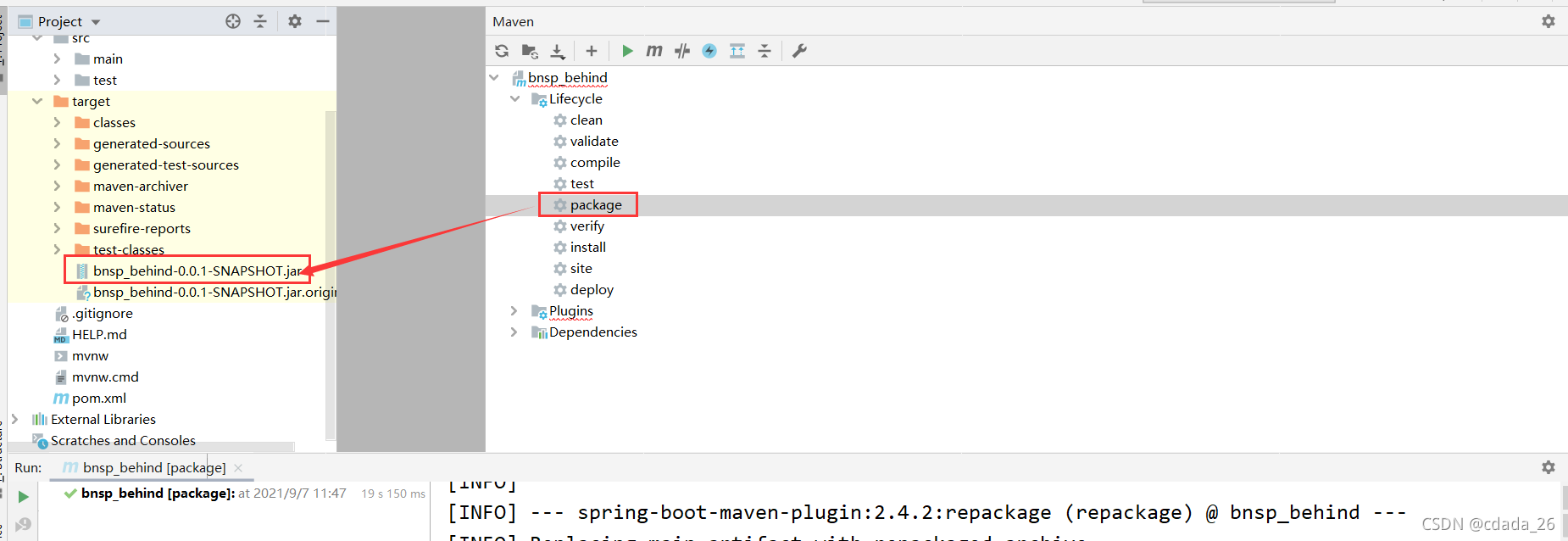Run Maven build with green play icon
Viewport: 1568px width, 541px height.
tap(627, 51)
